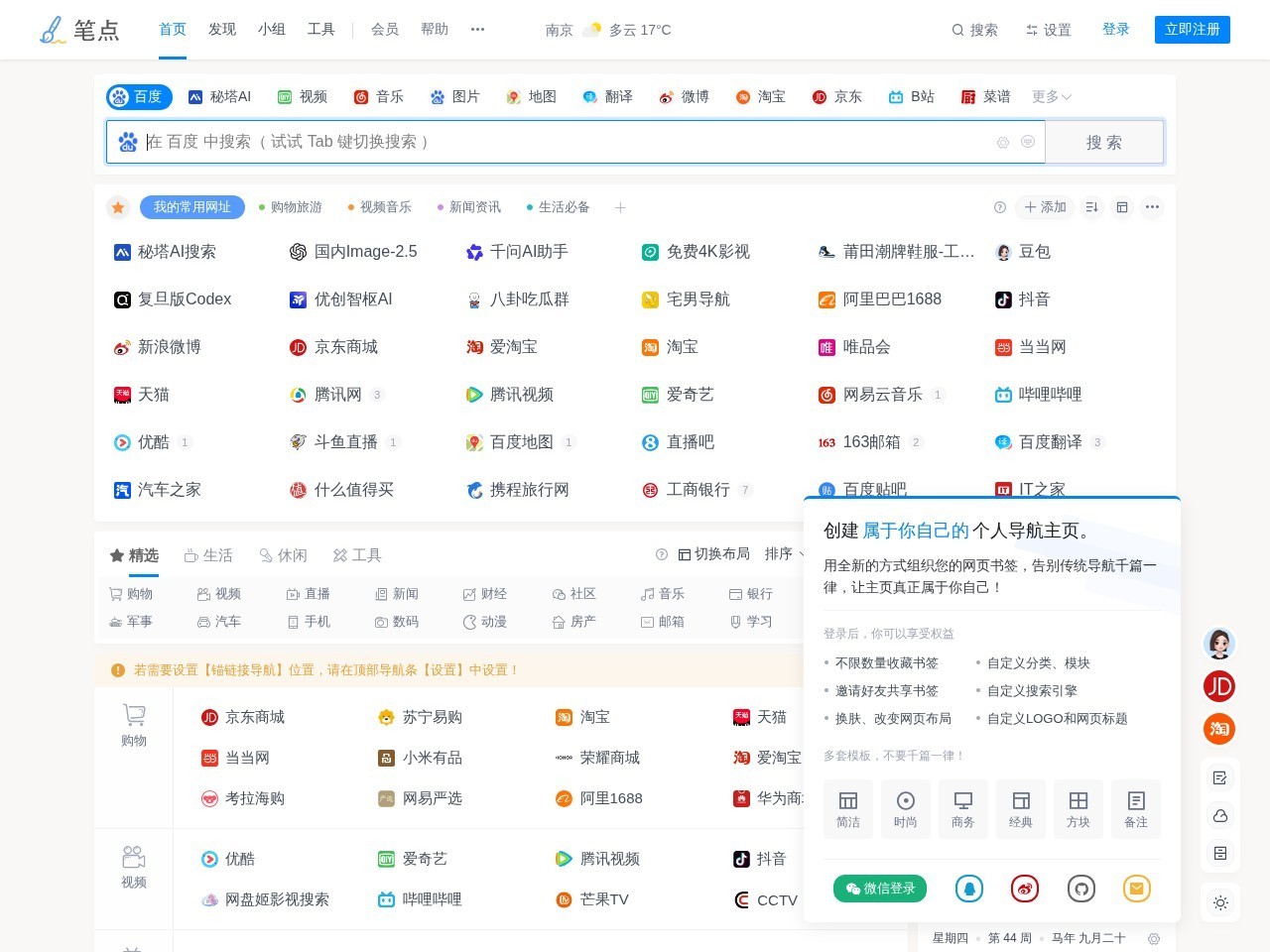The height and width of the screenshot is (952, 1270).
Task: Click the 搜索 button beside the search box
Action: point(1104,142)
